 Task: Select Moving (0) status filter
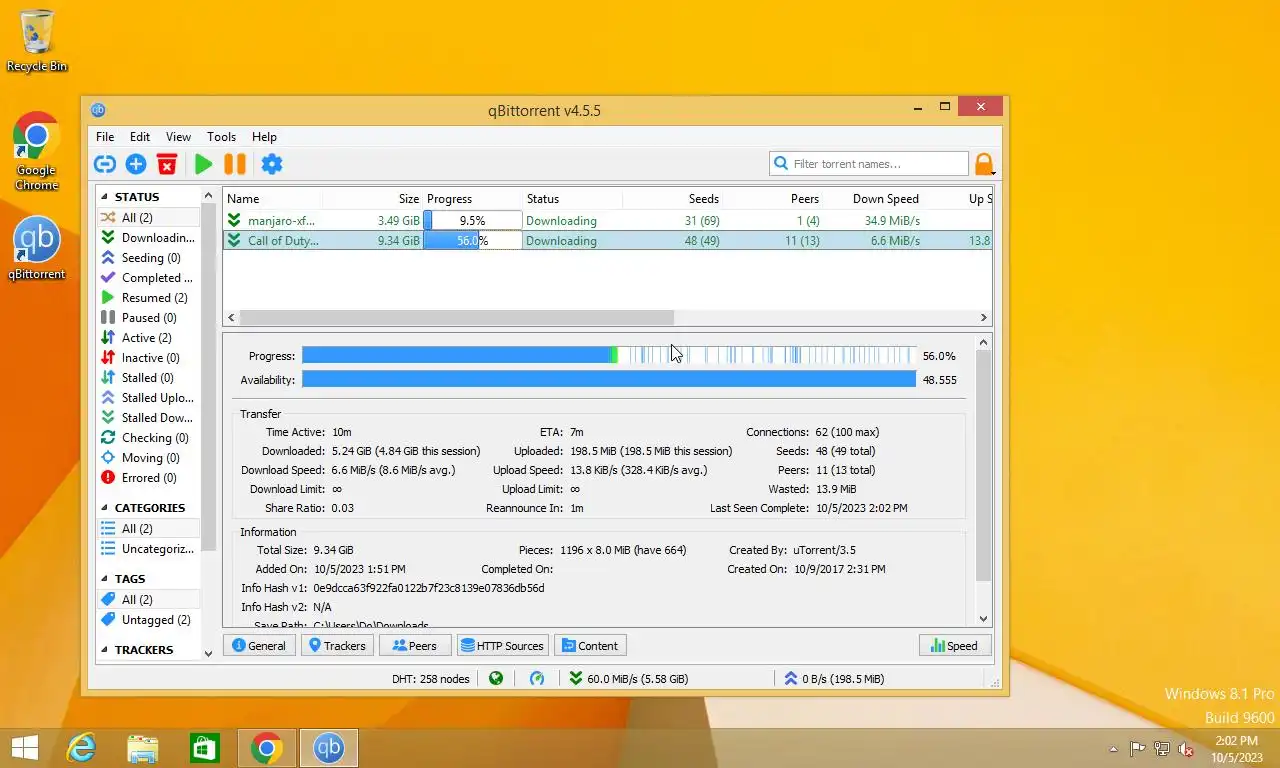pyautogui.click(x=148, y=457)
